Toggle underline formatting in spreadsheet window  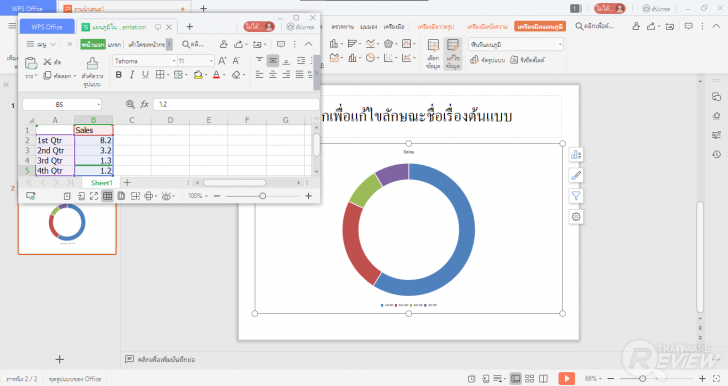[x=145, y=74]
